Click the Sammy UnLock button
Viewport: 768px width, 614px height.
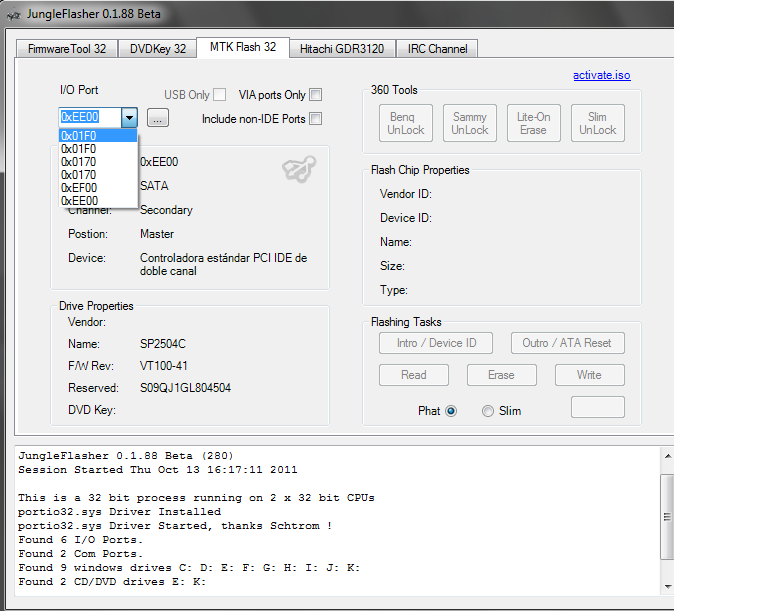[x=470, y=123]
